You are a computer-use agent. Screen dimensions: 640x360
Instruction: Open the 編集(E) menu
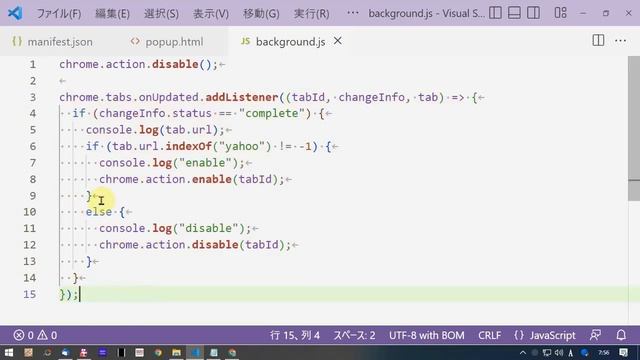[x=112, y=13]
